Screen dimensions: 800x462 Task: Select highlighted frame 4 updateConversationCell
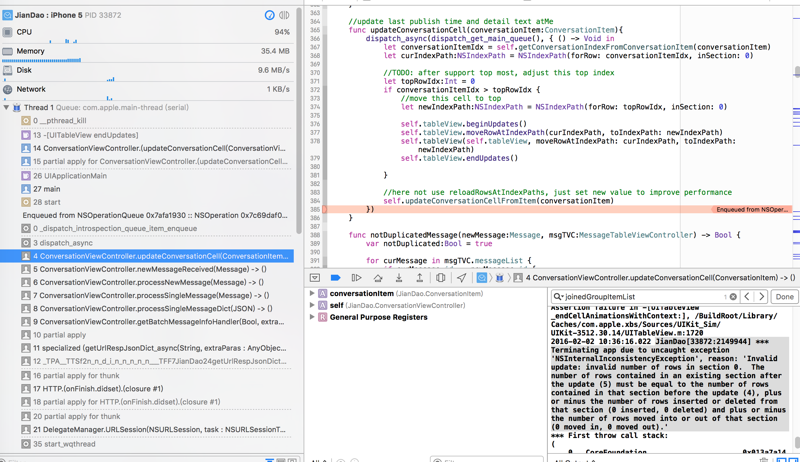point(147,256)
